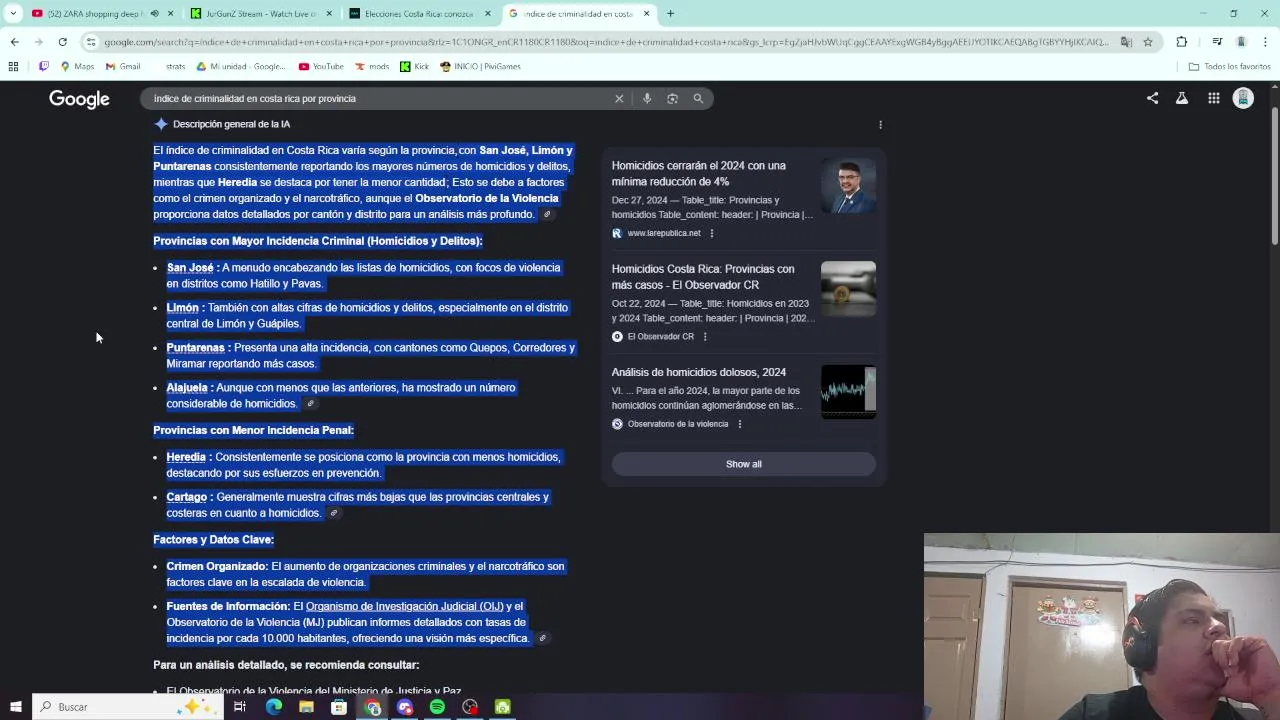Open the Google account avatar
The image size is (1280, 720).
pyautogui.click(x=1243, y=98)
